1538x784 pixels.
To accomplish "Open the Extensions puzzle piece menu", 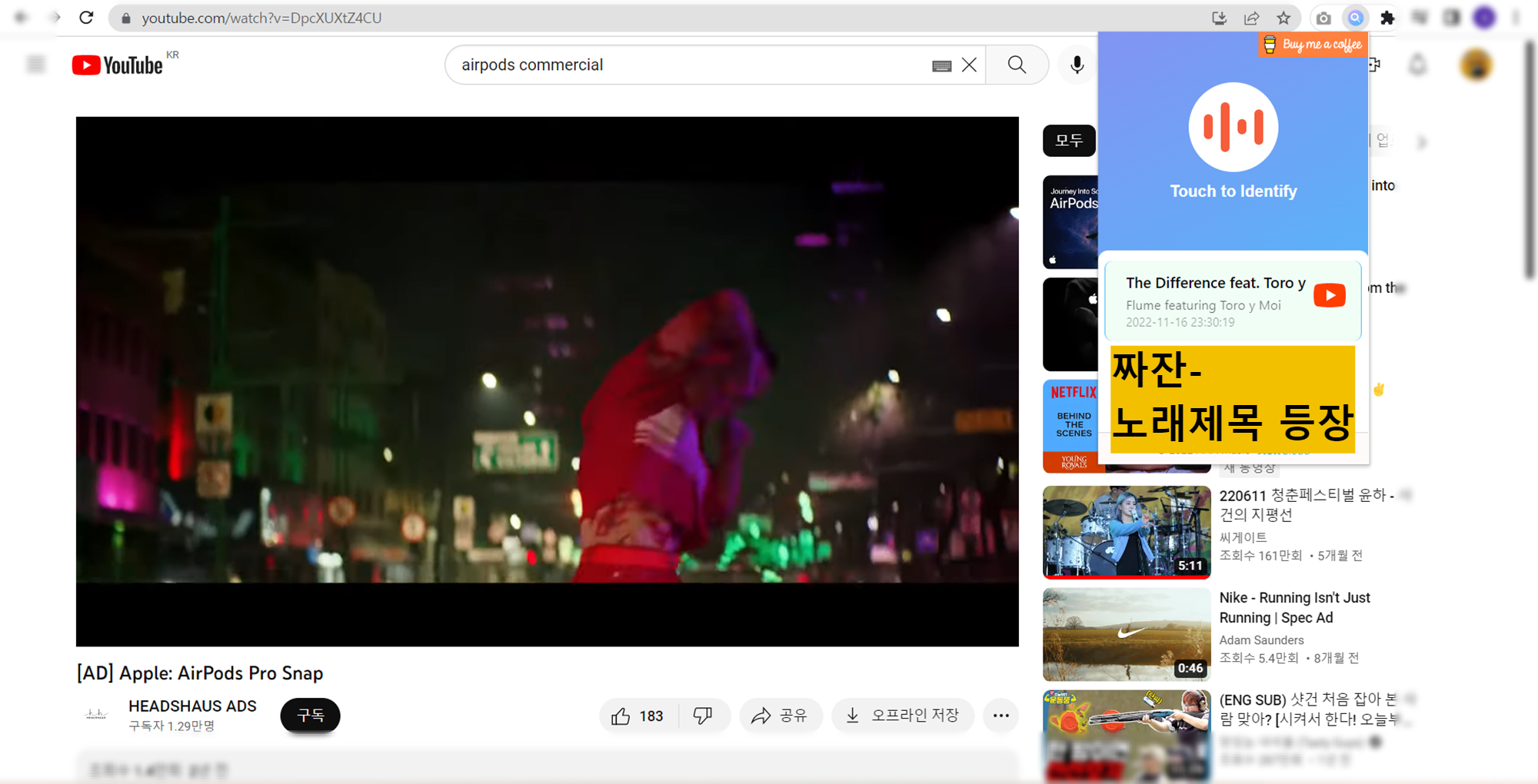I will pos(1387,18).
